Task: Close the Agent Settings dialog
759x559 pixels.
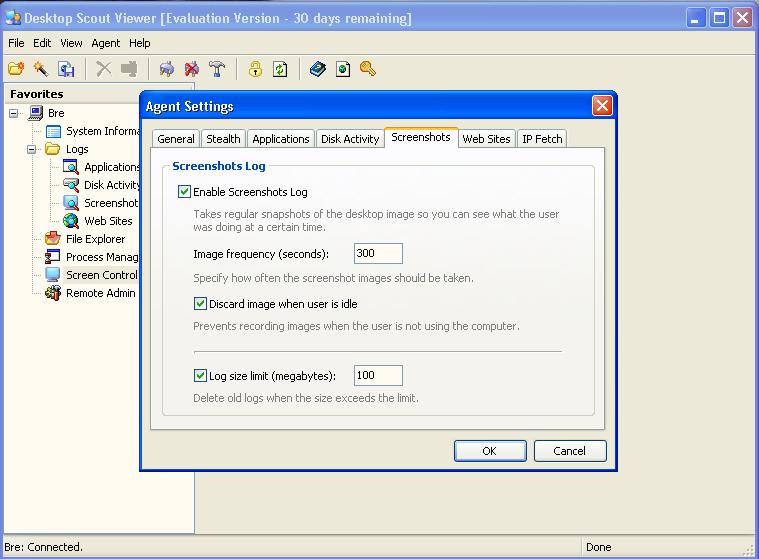Action: click(x=602, y=106)
